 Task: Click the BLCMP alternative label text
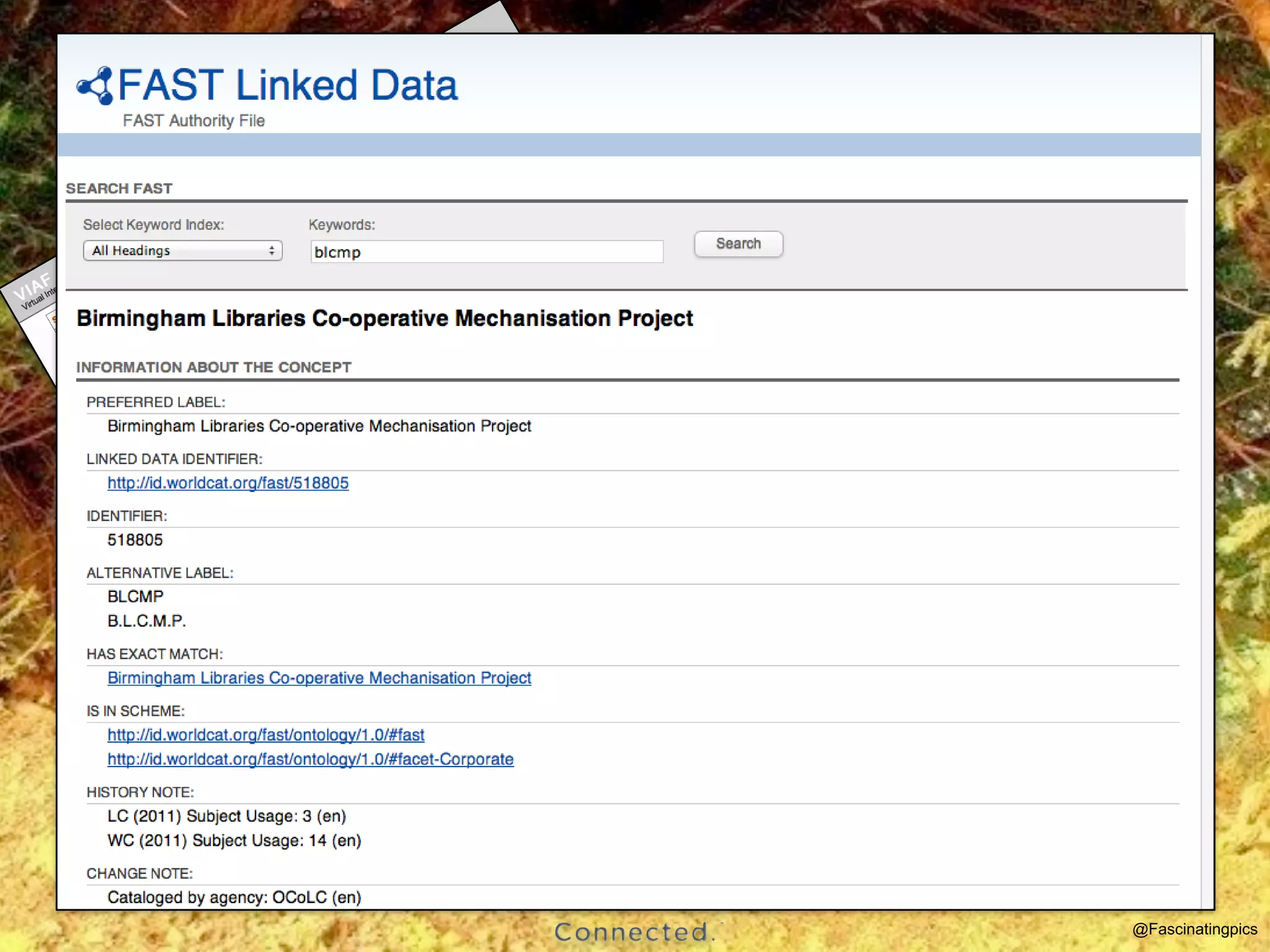point(135,596)
